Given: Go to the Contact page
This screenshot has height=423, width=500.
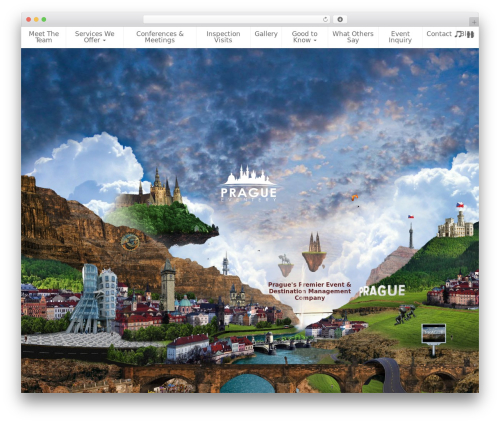Looking at the screenshot, I should 439,34.
